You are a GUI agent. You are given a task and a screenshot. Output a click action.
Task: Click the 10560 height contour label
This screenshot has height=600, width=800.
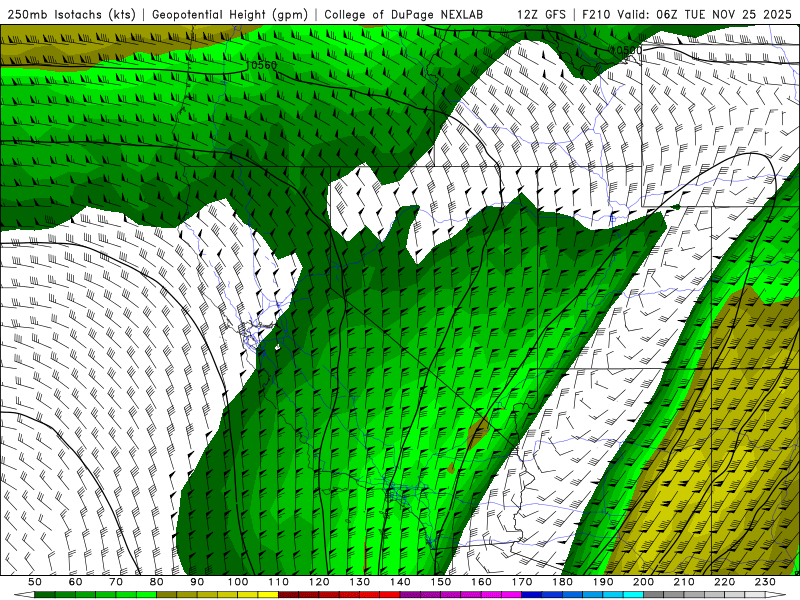pyautogui.click(x=261, y=65)
